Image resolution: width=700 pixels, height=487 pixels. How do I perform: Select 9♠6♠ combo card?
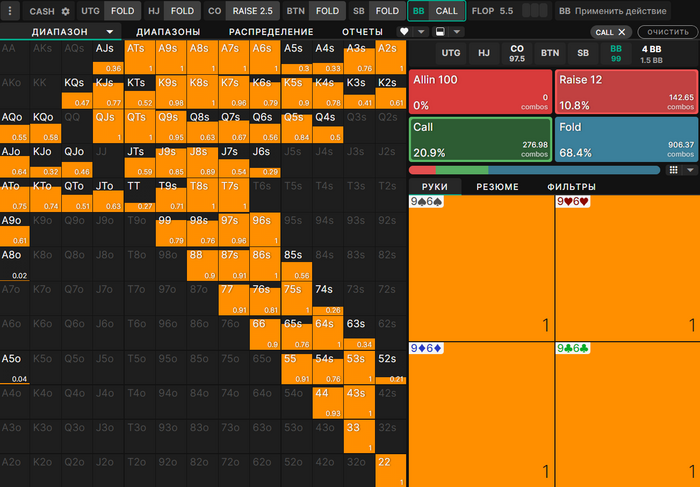(x=481, y=268)
